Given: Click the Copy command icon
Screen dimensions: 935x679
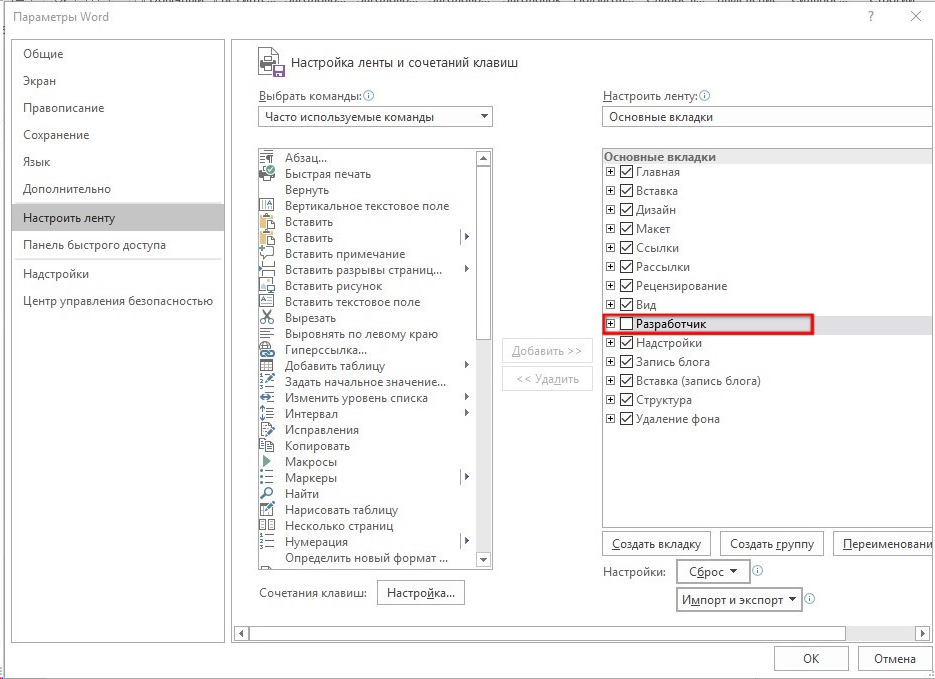Looking at the screenshot, I should [x=267, y=446].
